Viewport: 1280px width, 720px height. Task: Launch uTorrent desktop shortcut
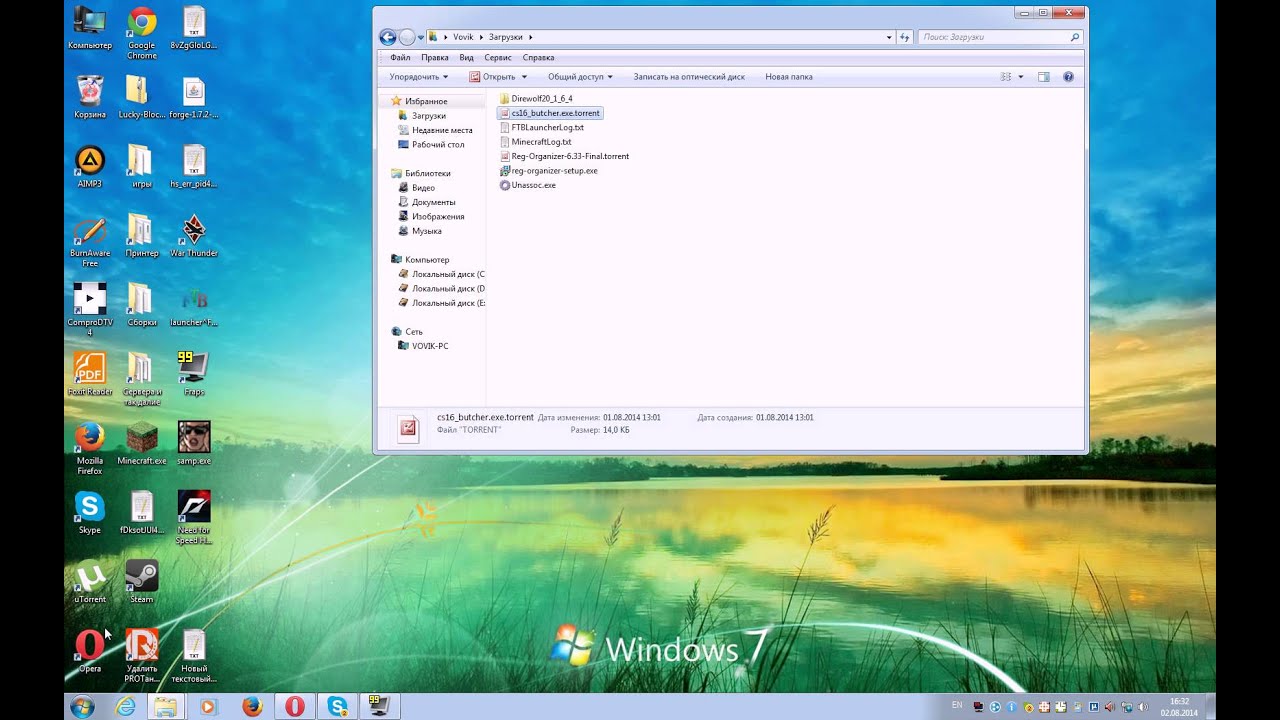click(x=89, y=582)
